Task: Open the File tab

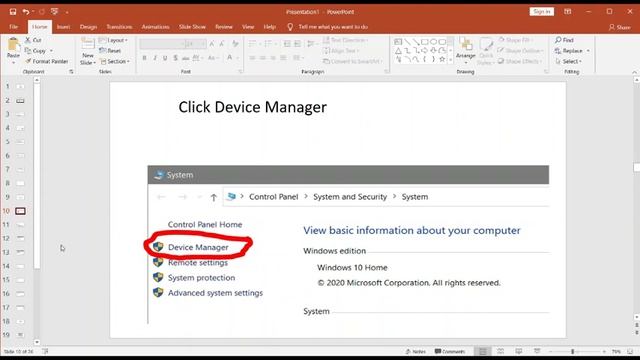Action: click(13, 27)
